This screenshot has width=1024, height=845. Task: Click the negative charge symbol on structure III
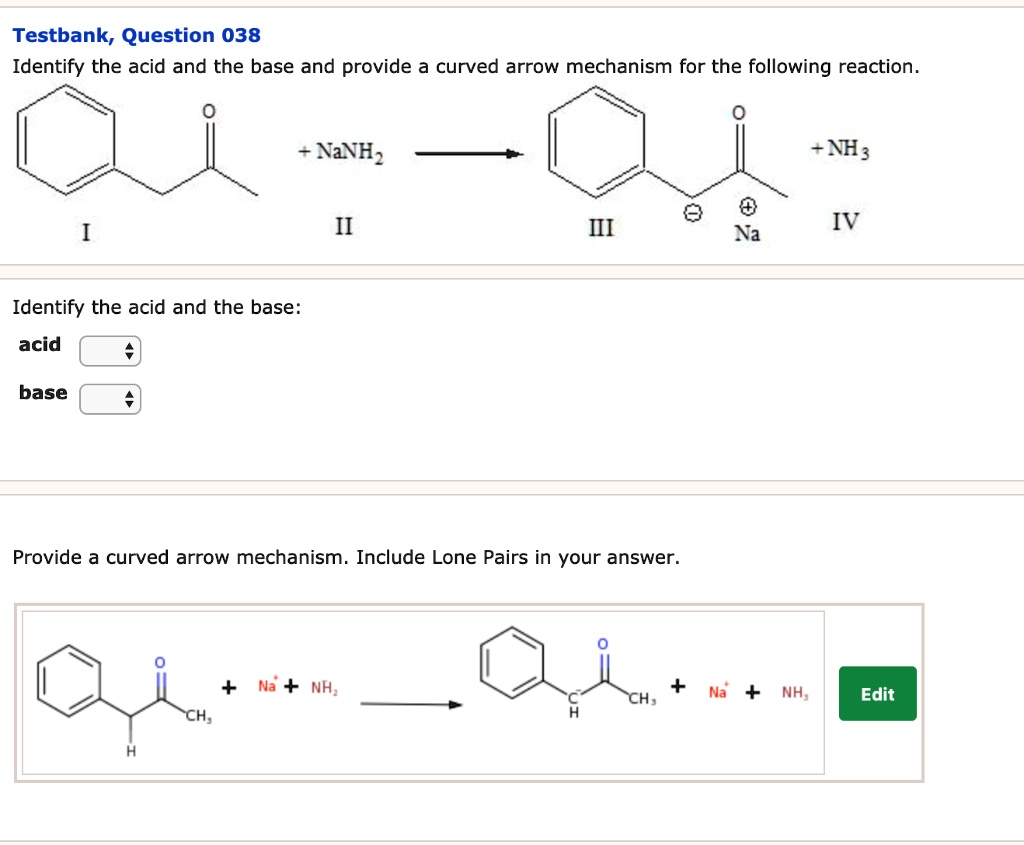click(693, 210)
